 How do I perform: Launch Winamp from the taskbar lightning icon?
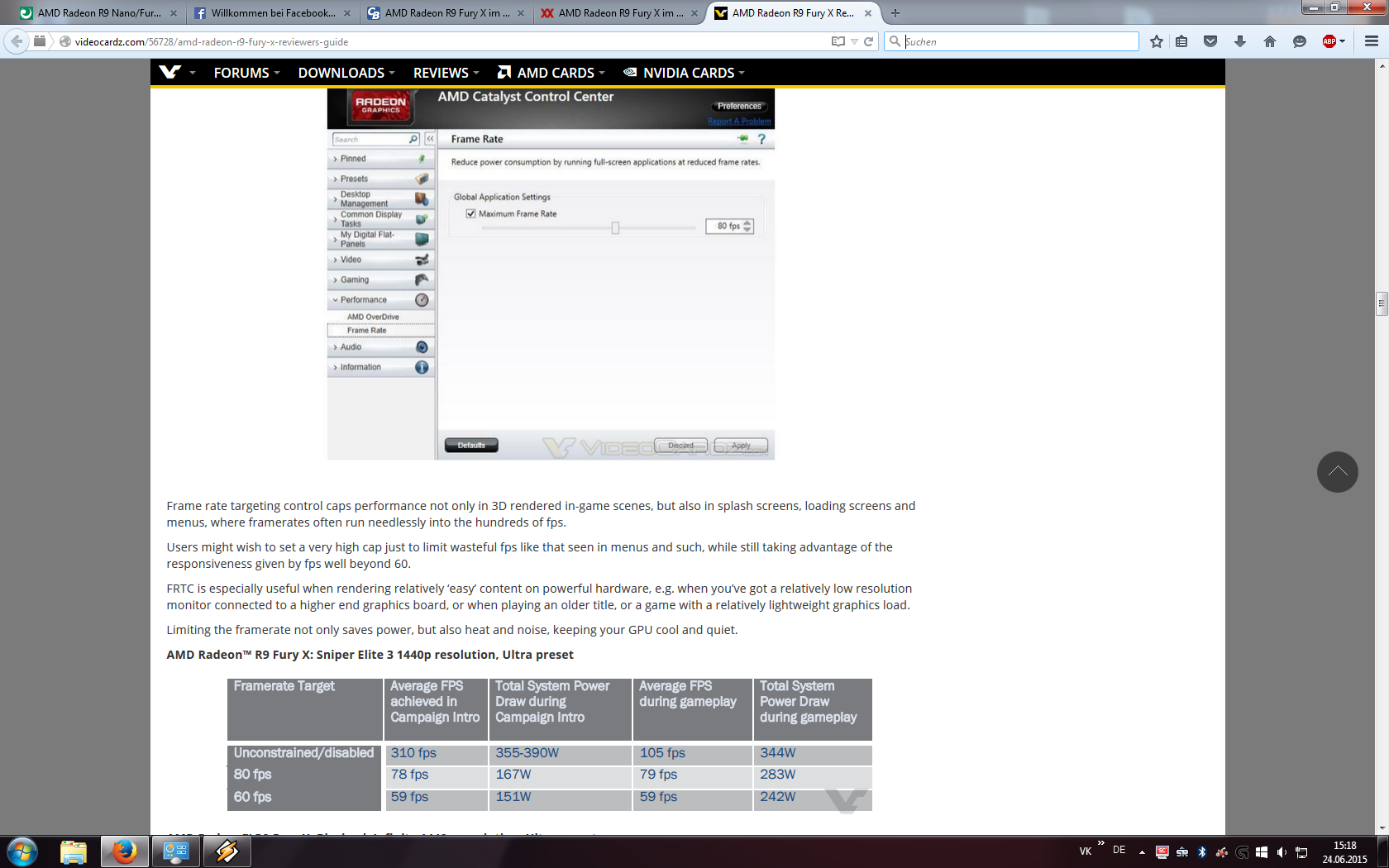227,851
